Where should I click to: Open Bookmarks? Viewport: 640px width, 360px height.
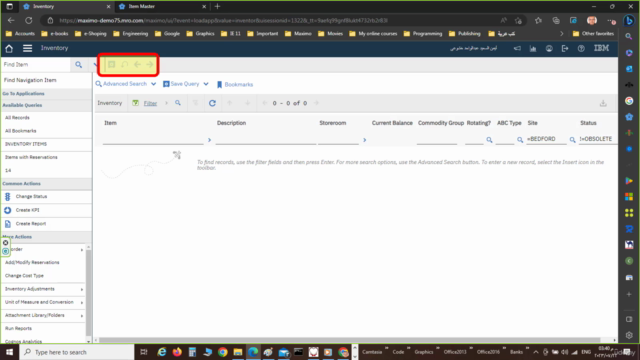click(235, 84)
